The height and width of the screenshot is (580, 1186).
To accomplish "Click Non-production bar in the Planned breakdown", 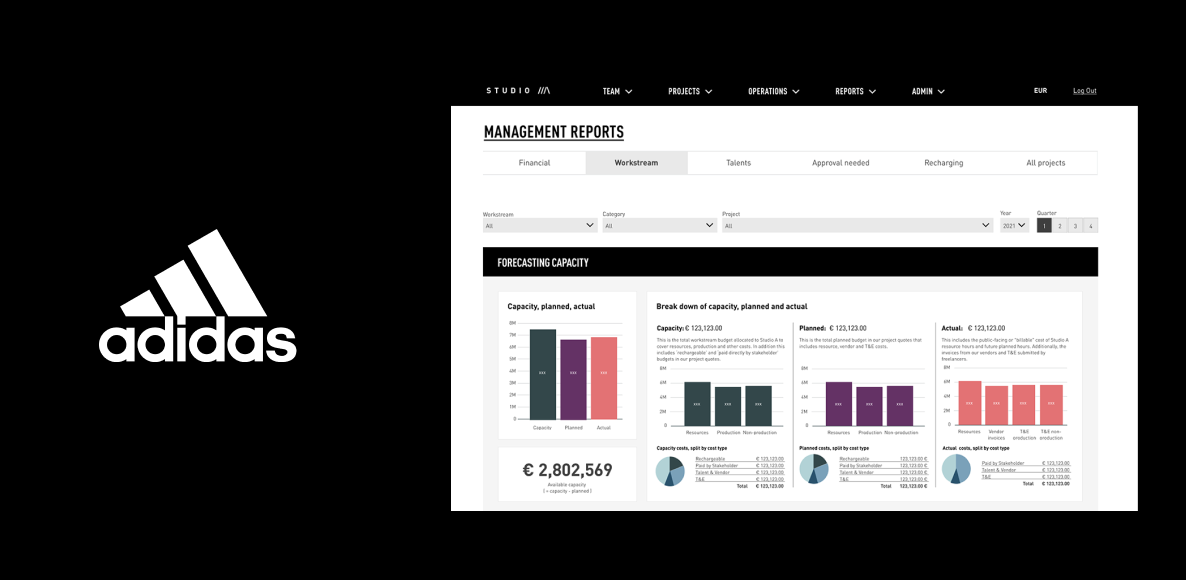I will point(900,406).
